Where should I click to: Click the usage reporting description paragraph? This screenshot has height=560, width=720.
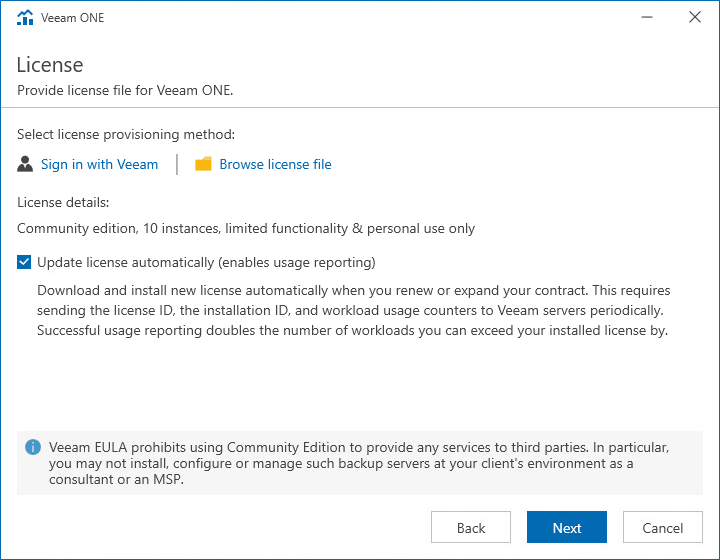pyautogui.click(x=353, y=310)
